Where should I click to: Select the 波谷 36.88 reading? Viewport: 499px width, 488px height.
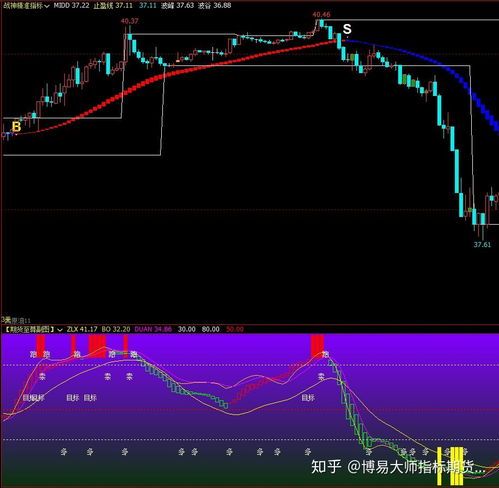pos(214,6)
